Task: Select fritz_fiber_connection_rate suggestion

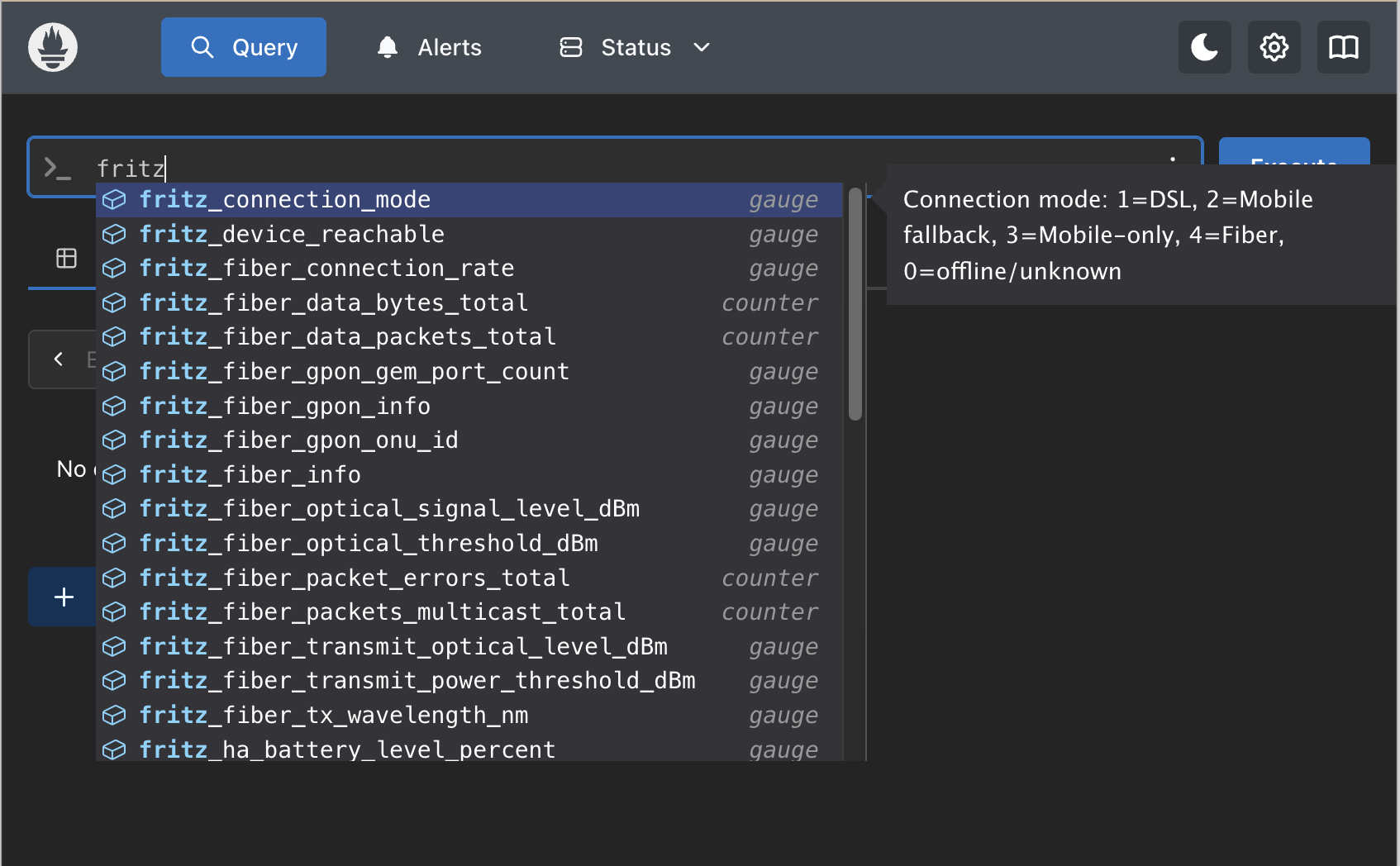Action: [469, 269]
